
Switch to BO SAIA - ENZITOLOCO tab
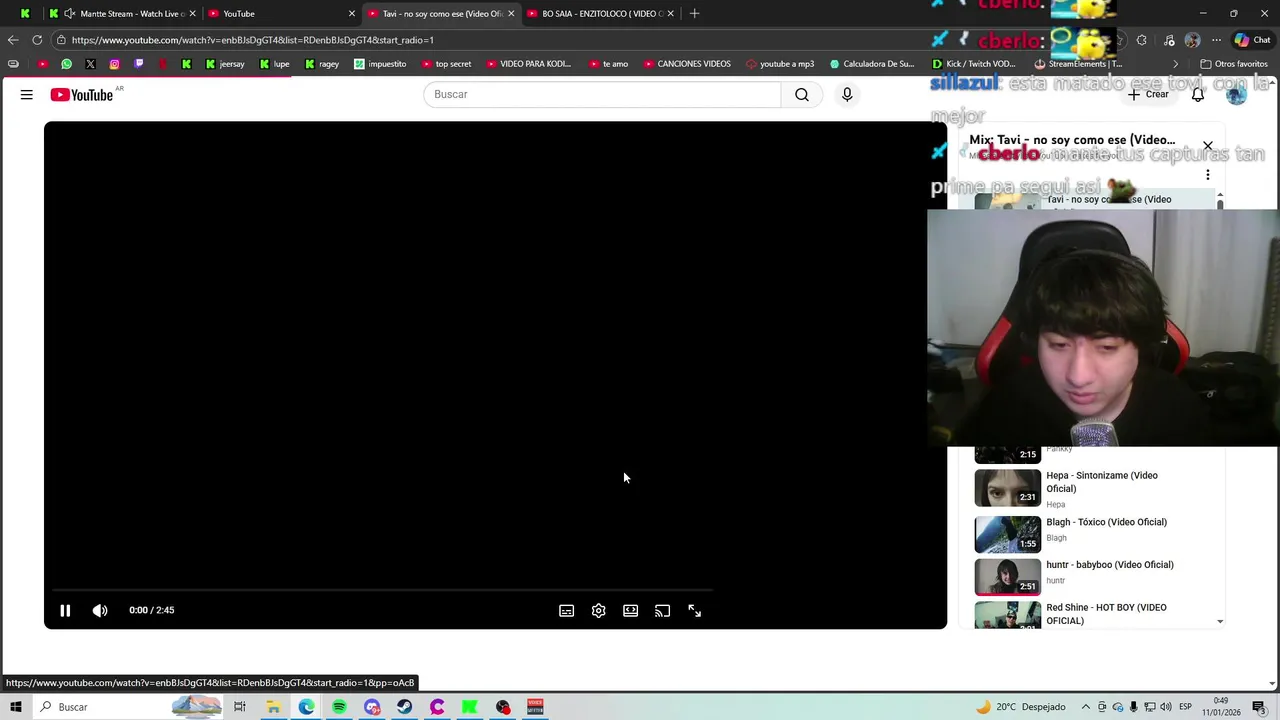(600, 14)
